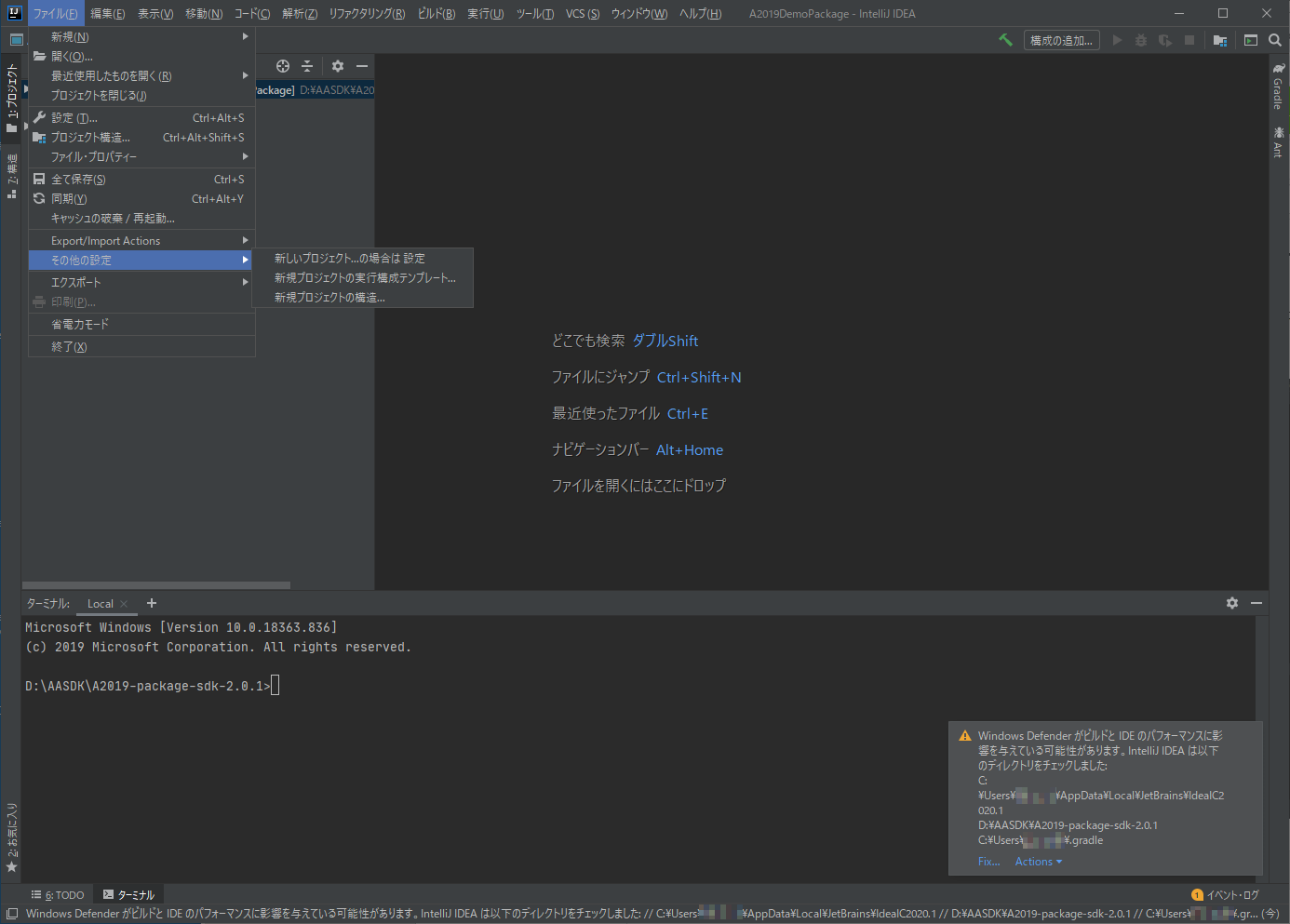
Task: Choose 新規プロジェクトの実行構成テンプレート... item
Action: 362,277
